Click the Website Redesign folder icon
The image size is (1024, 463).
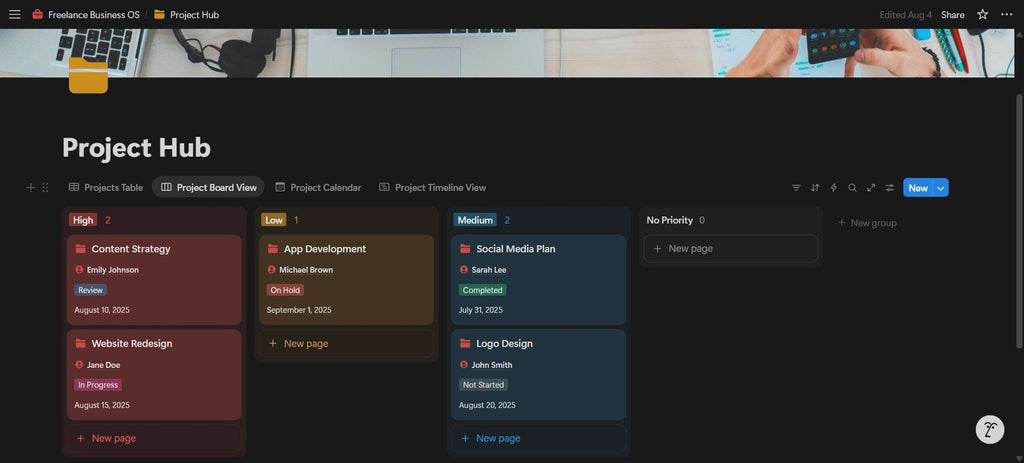80,343
